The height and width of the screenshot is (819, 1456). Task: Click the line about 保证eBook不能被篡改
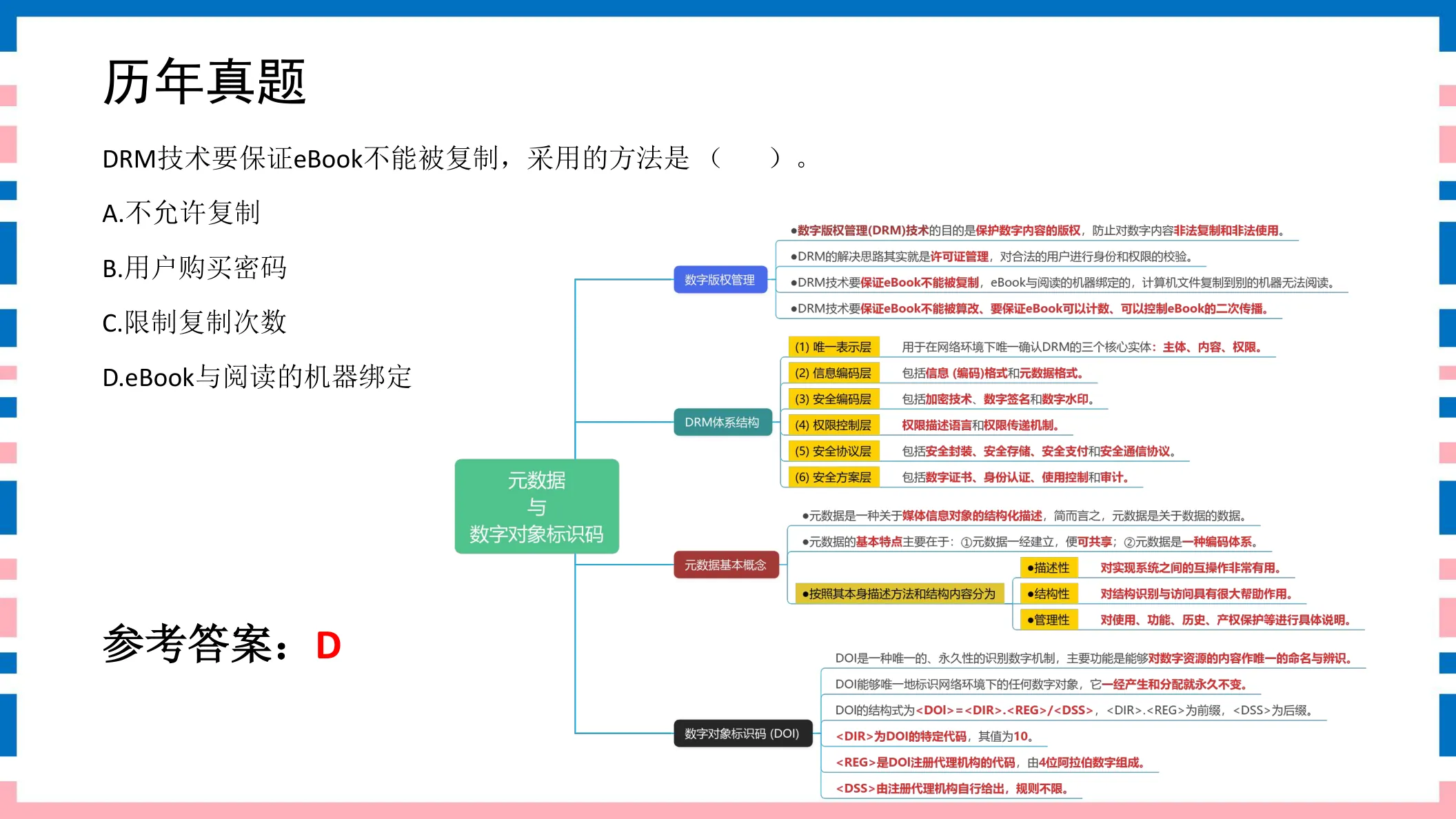pyautogui.click(x=1029, y=309)
